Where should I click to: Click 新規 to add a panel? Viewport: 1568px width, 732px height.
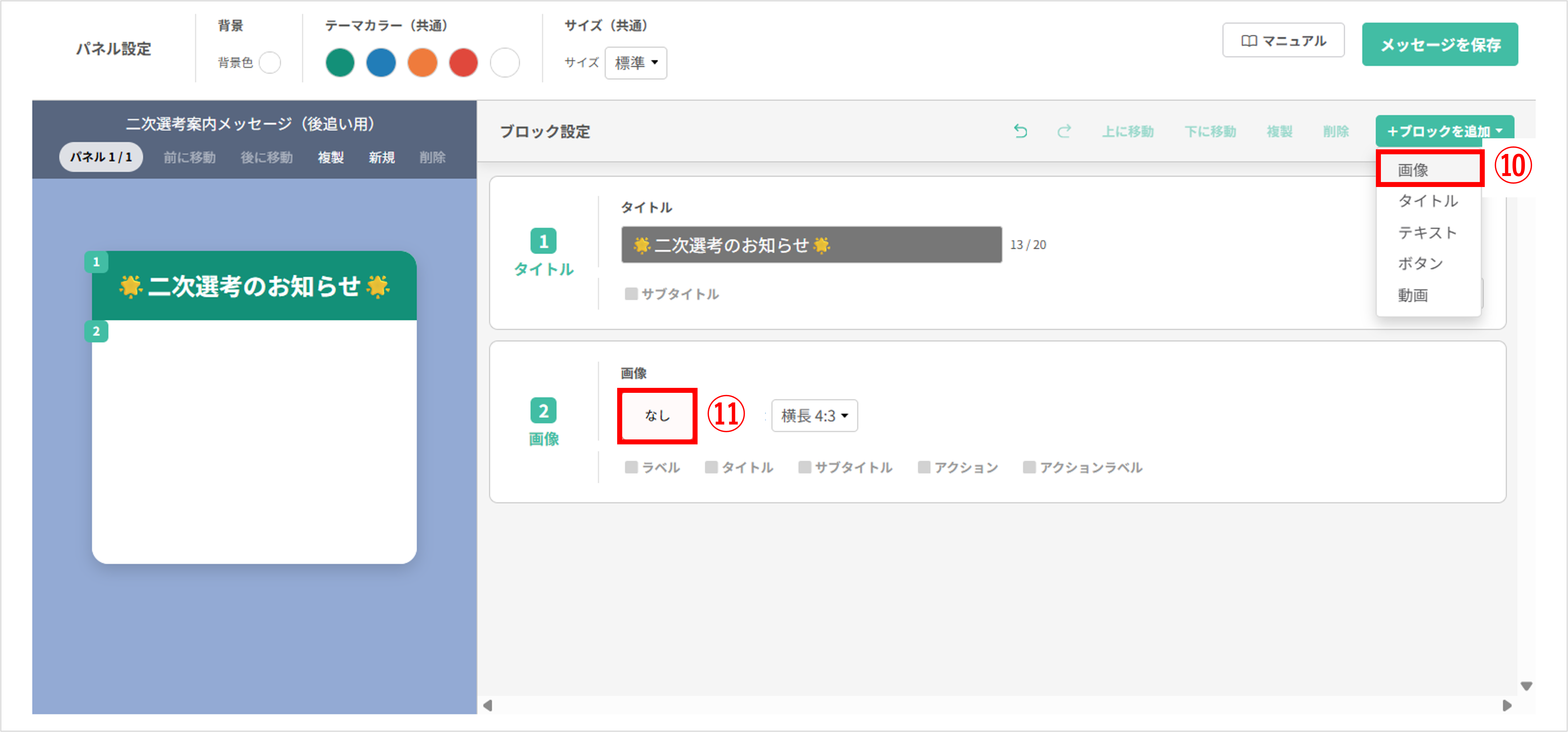[381, 157]
